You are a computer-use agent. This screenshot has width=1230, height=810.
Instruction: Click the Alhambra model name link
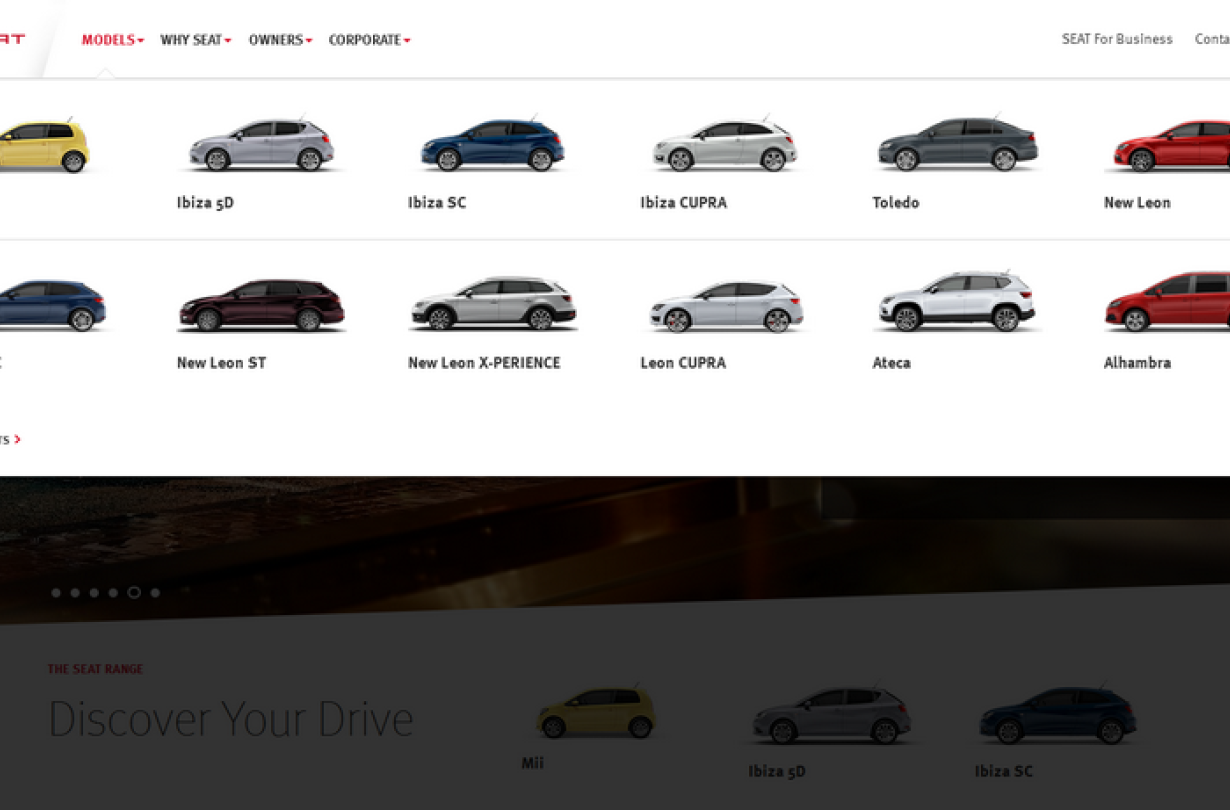point(1136,363)
